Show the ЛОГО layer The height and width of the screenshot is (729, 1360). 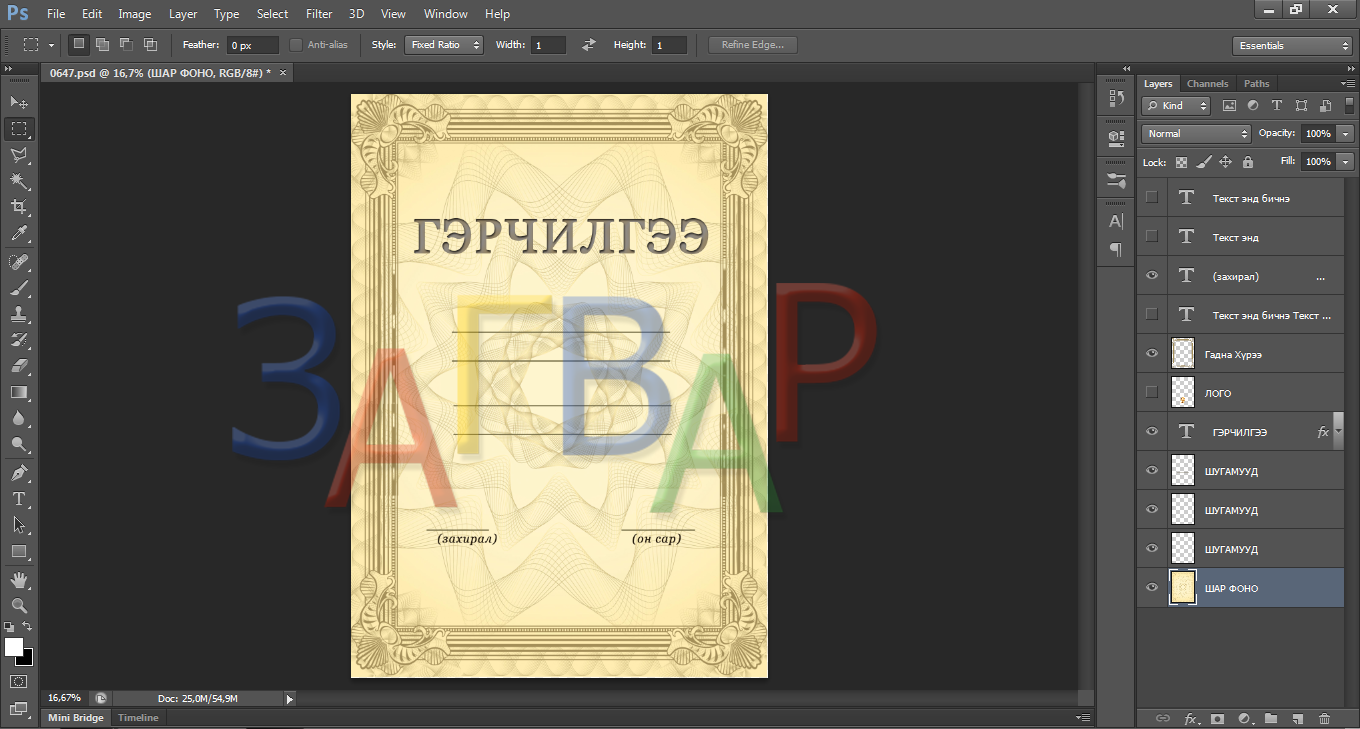pyautogui.click(x=1151, y=393)
